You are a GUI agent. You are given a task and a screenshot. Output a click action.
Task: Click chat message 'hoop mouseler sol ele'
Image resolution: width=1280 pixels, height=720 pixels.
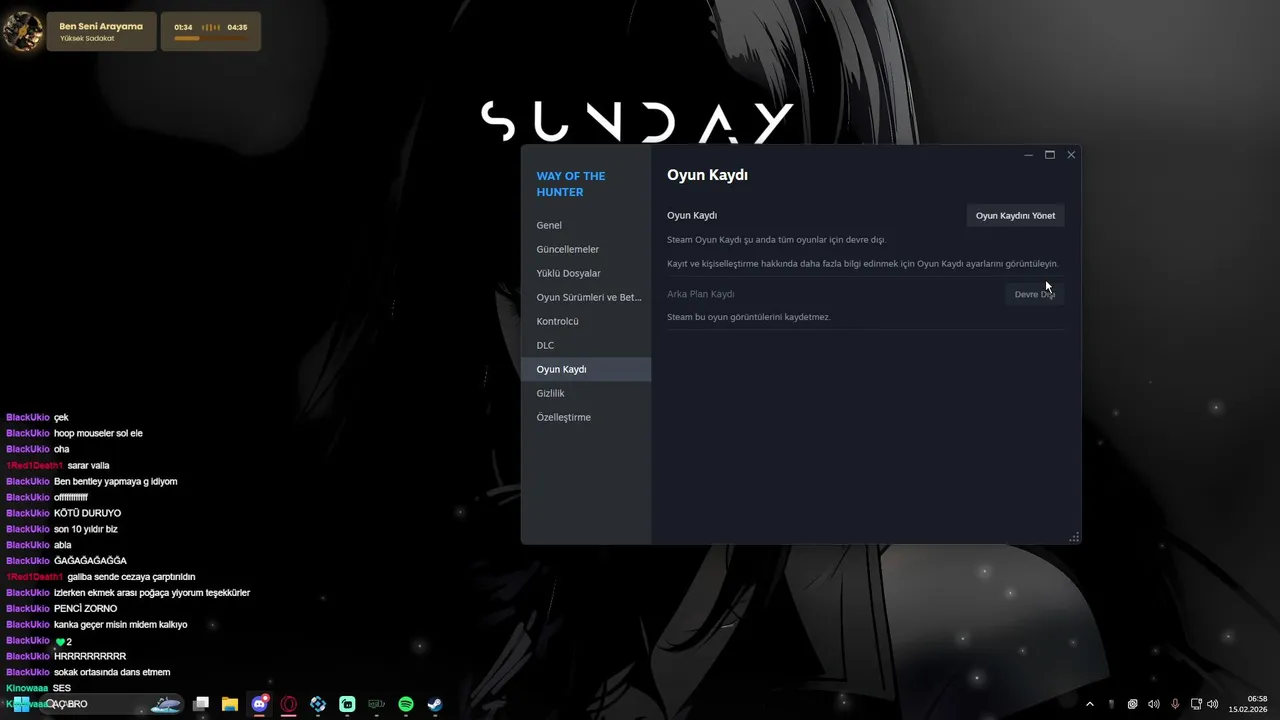(x=98, y=433)
